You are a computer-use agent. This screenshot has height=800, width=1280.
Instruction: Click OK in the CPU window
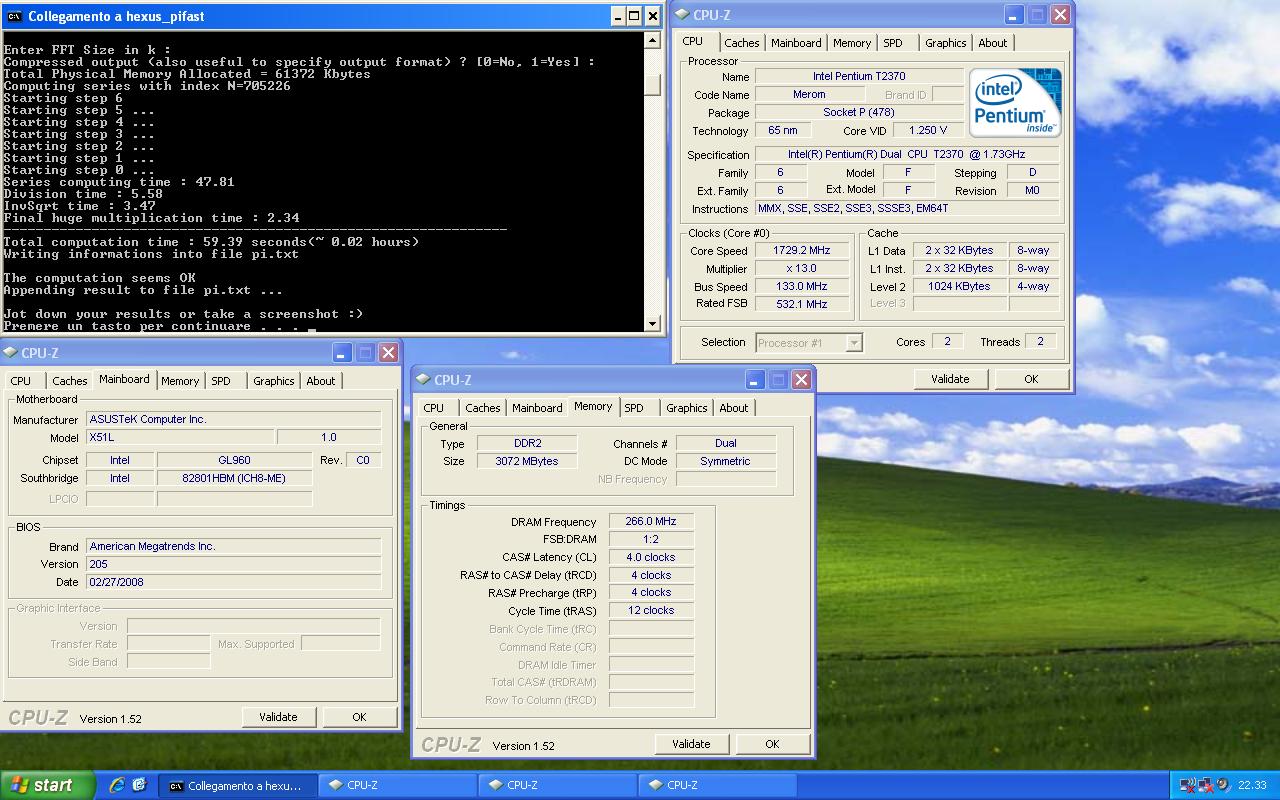tap(1031, 379)
